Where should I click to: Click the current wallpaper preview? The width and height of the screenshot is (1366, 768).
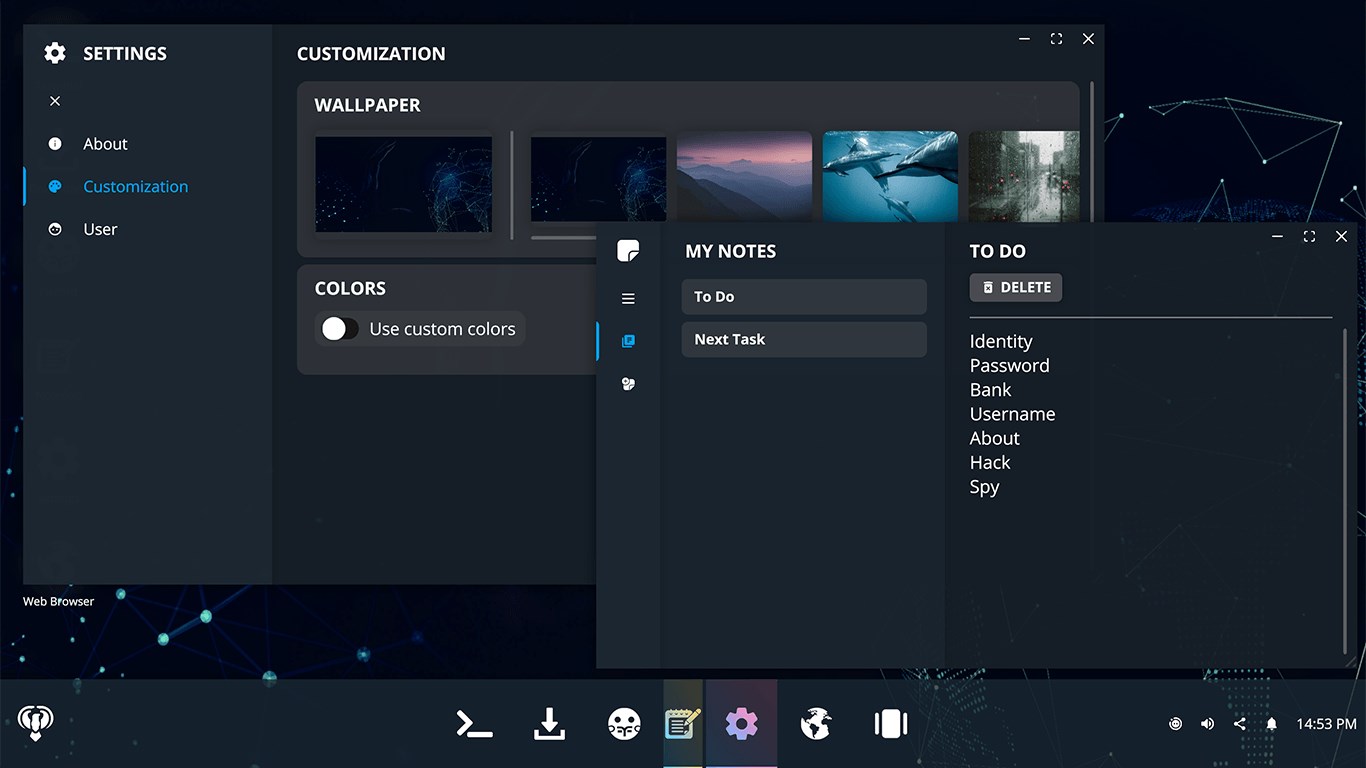pyautogui.click(x=404, y=185)
